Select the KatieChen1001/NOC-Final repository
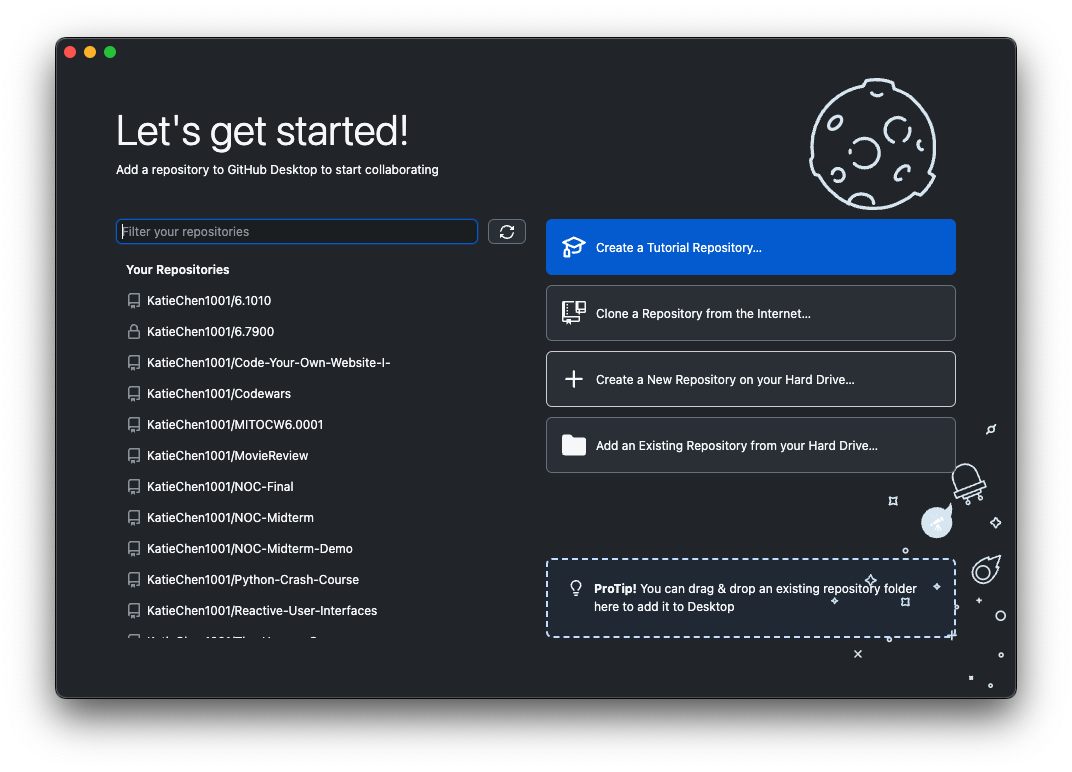Image resolution: width=1072 pixels, height=772 pixels. 220,486
